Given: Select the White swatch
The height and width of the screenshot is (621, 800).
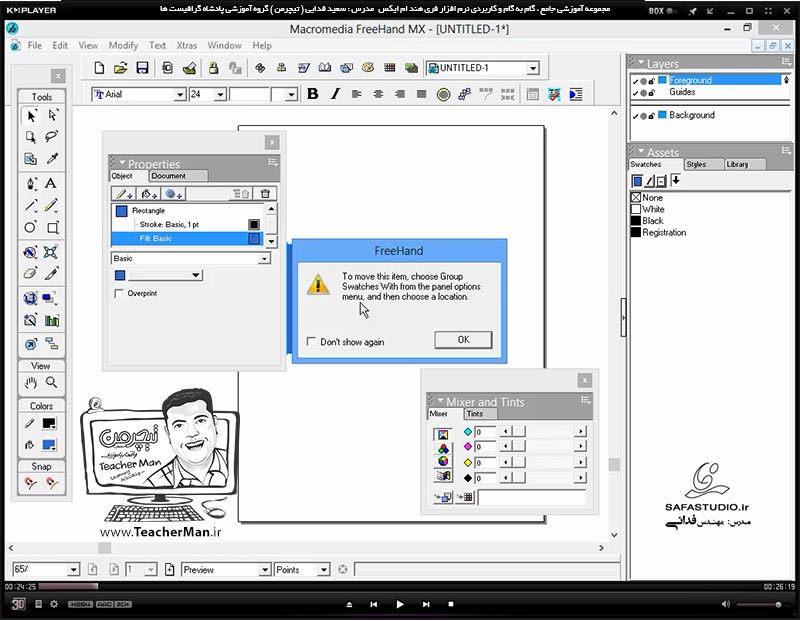Looking at the screenshot, I should pos(647,209).
